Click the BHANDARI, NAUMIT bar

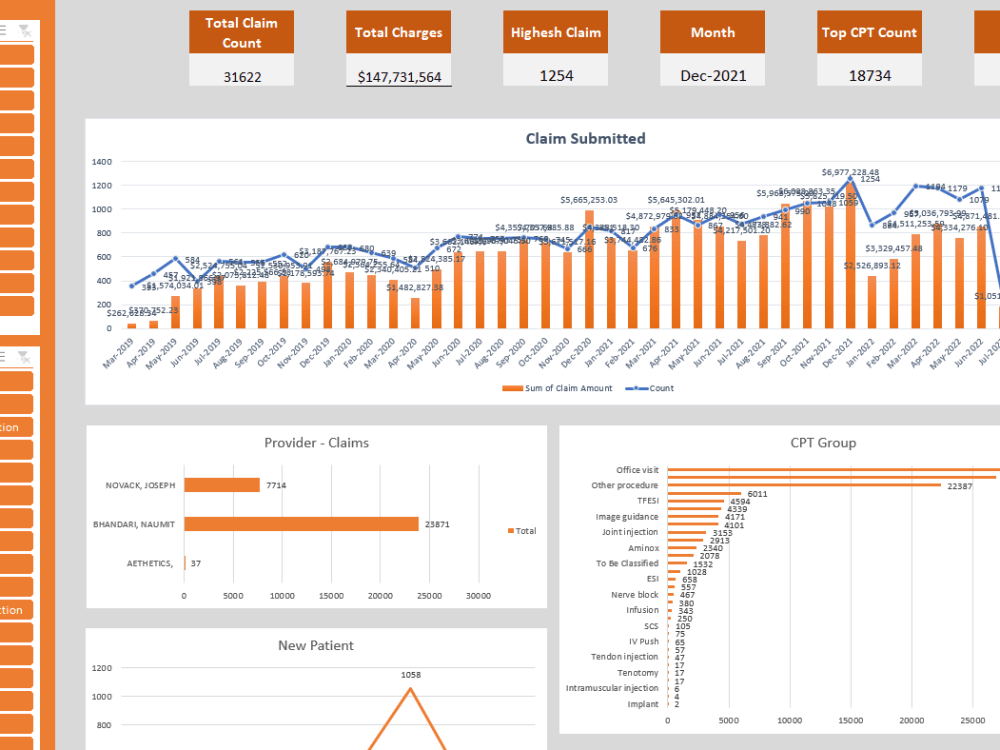click(301, 524)
